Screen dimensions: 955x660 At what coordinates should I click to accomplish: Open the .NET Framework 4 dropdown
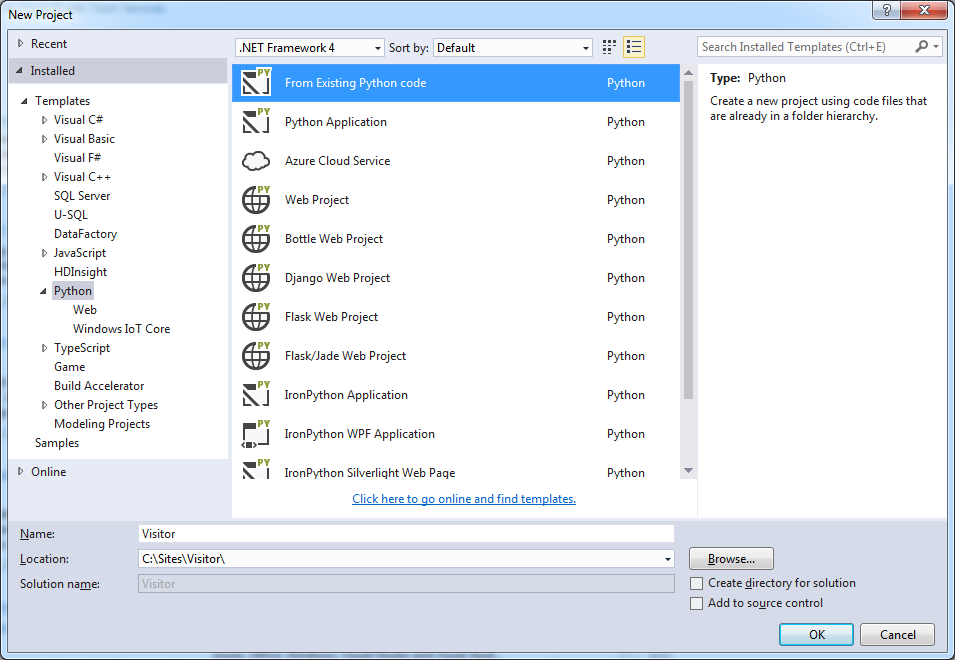pyautogui.click(x=310, y=47)
